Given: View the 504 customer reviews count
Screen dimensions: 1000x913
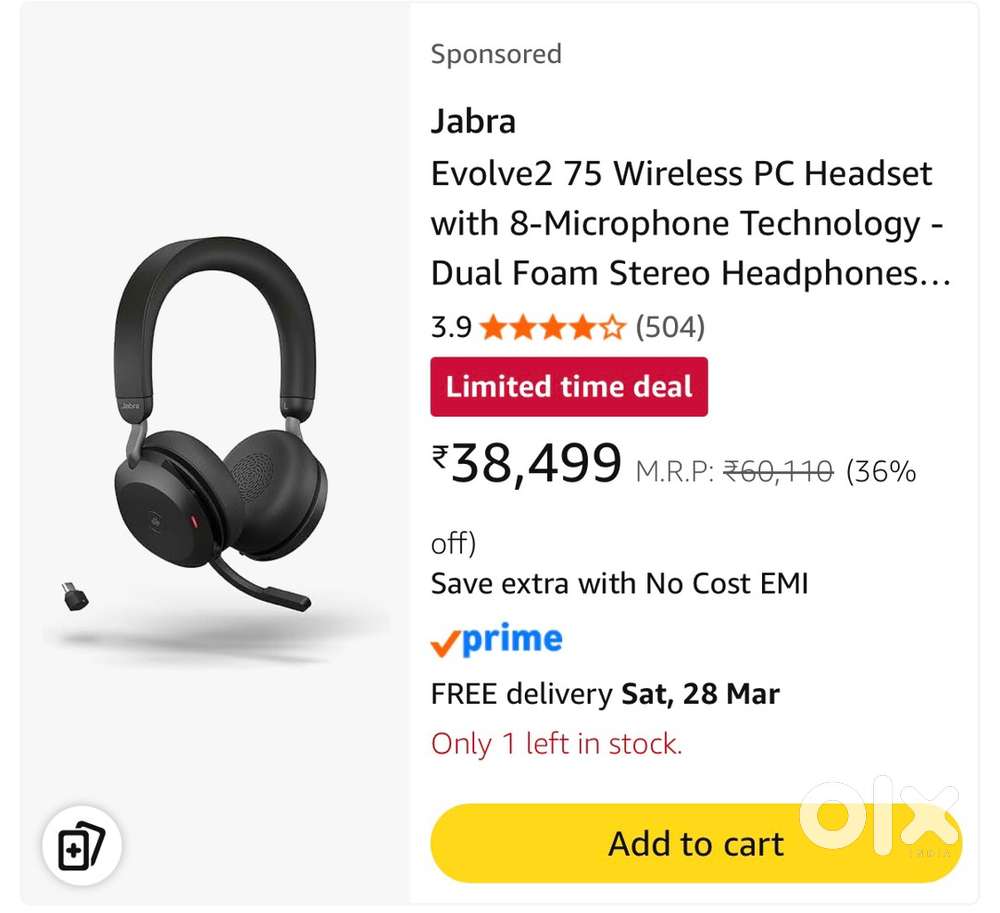Looking at the screenshot, I should coord(670,327).
